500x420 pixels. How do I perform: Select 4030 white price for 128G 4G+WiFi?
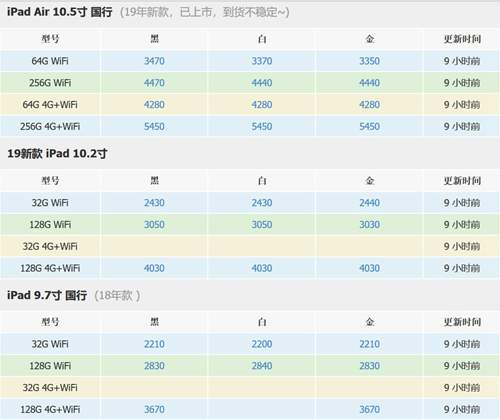tap(262, 268)
